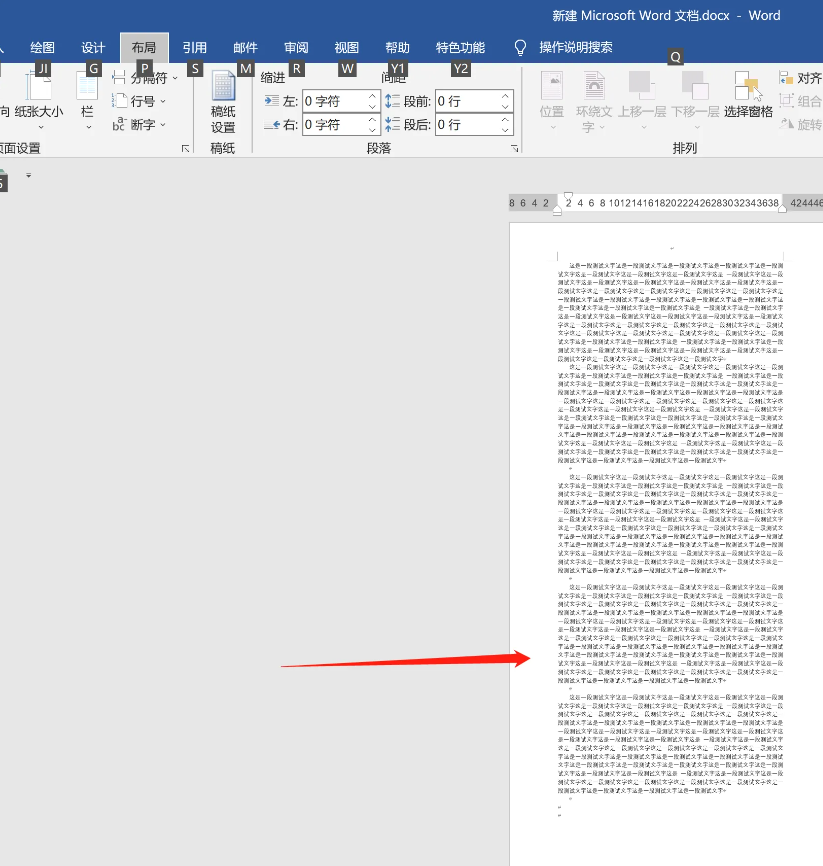Click the spacing after icon beside 段后

click(x=392, y=124)
